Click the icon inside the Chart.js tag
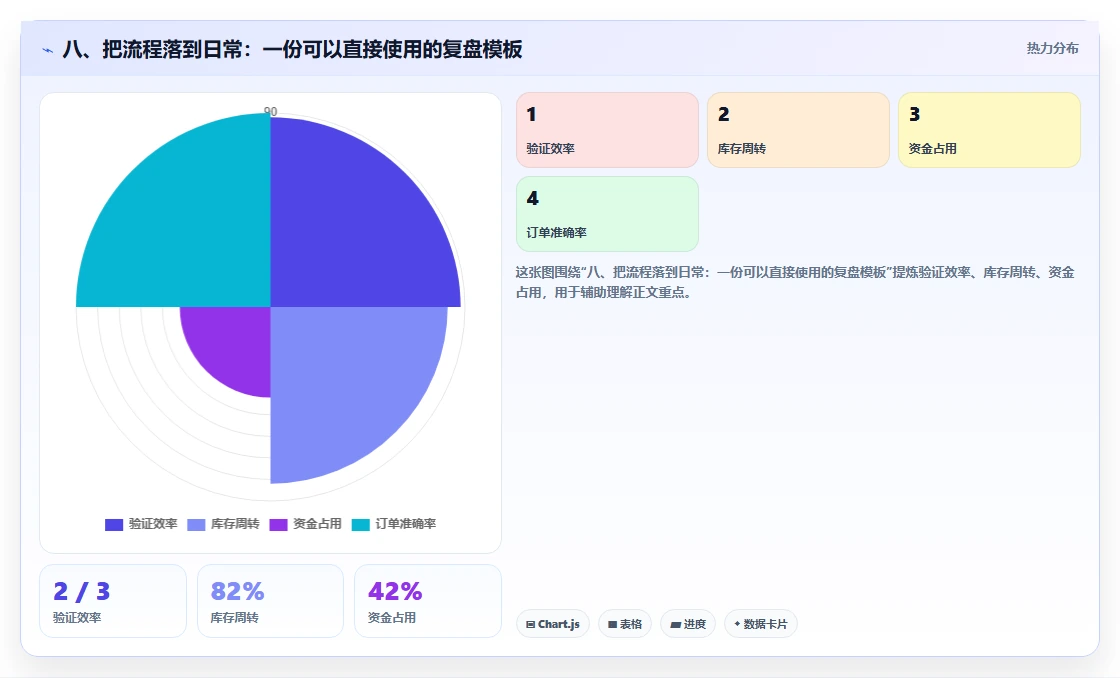 pyautogui.click(x=531, y=624)
